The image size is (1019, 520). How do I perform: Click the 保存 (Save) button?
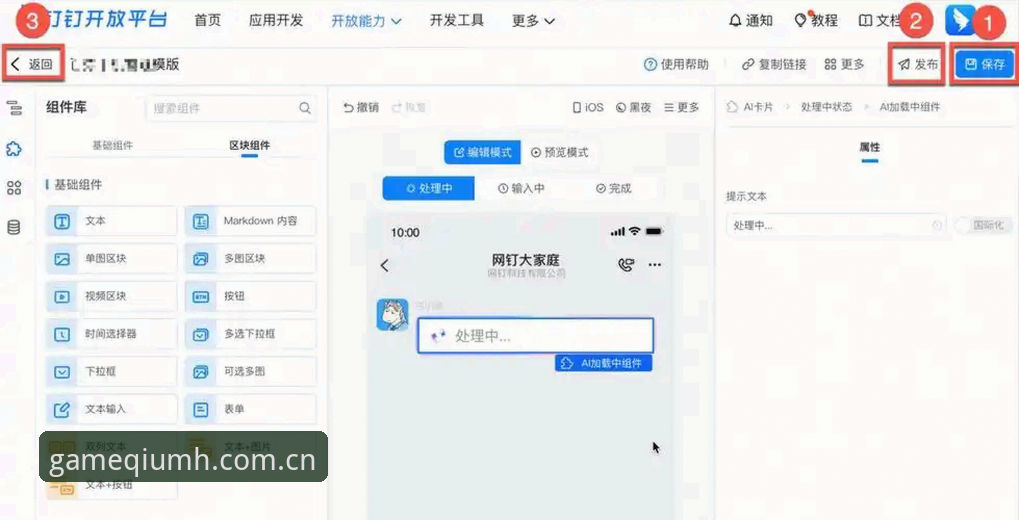click(x=985, y=64)
